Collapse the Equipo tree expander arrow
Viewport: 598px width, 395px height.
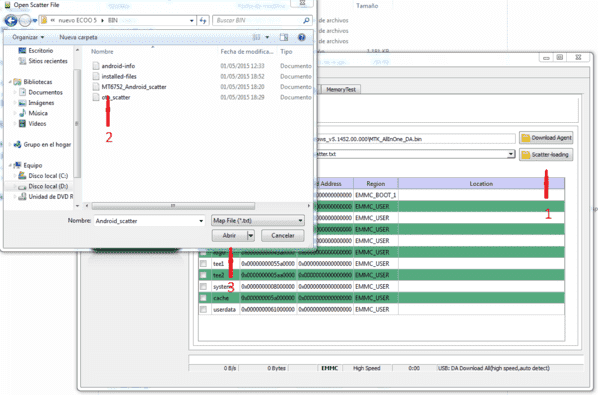pyautogui.click(x=10, y=165)
